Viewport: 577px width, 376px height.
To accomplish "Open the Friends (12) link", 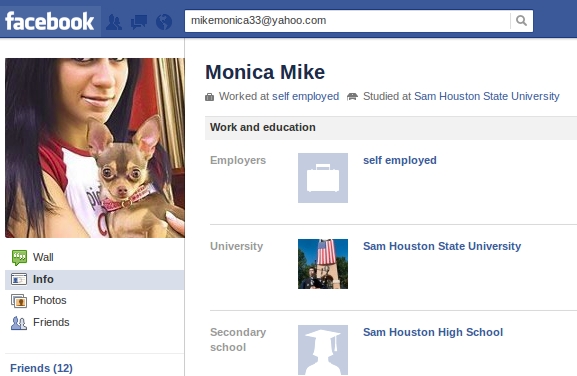I will 41,368.
